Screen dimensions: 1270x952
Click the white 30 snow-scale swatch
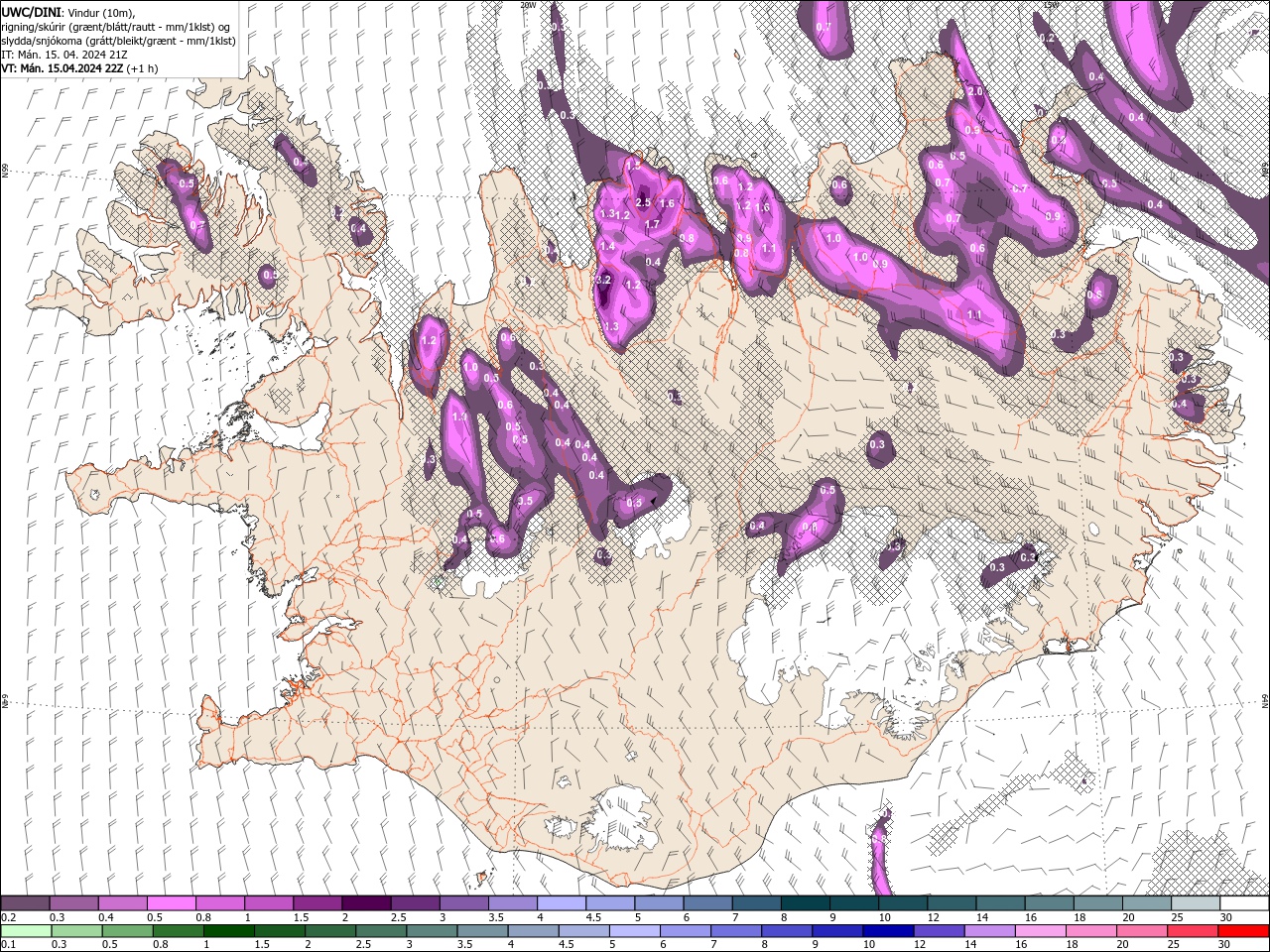tap(1244, 903)
